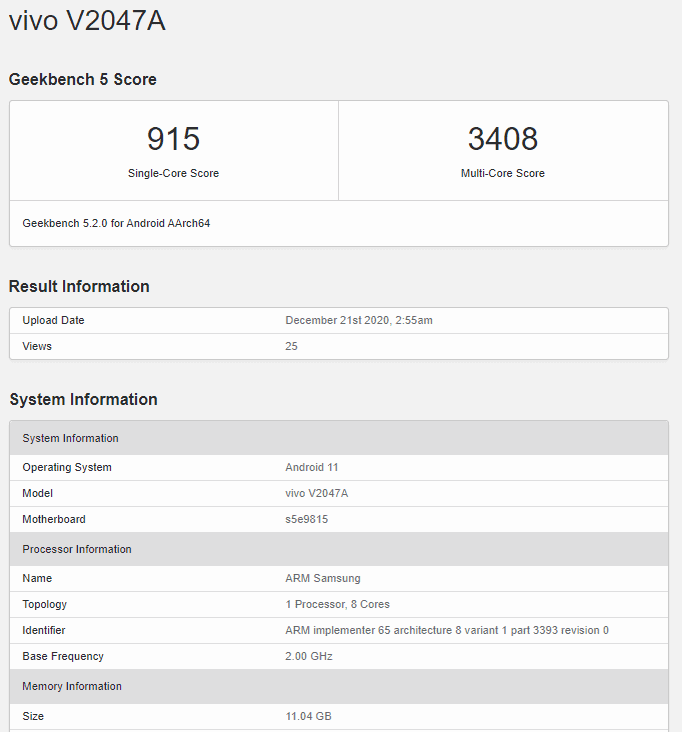
Task: Click the gray 'System Information' table header row
Action: click(339, 438)
